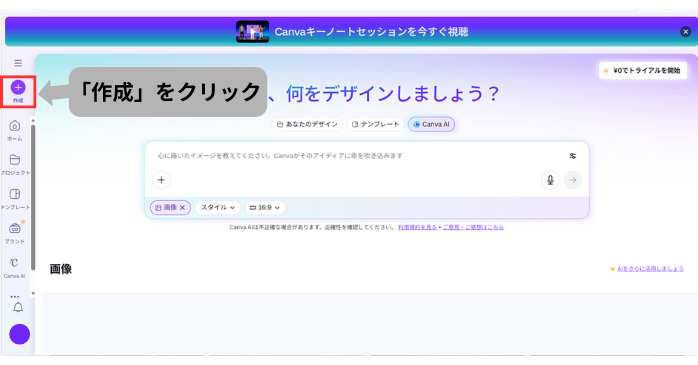Click the microphone voice input icon
This screenshot has width=698, height=365.
pos(550,180)
